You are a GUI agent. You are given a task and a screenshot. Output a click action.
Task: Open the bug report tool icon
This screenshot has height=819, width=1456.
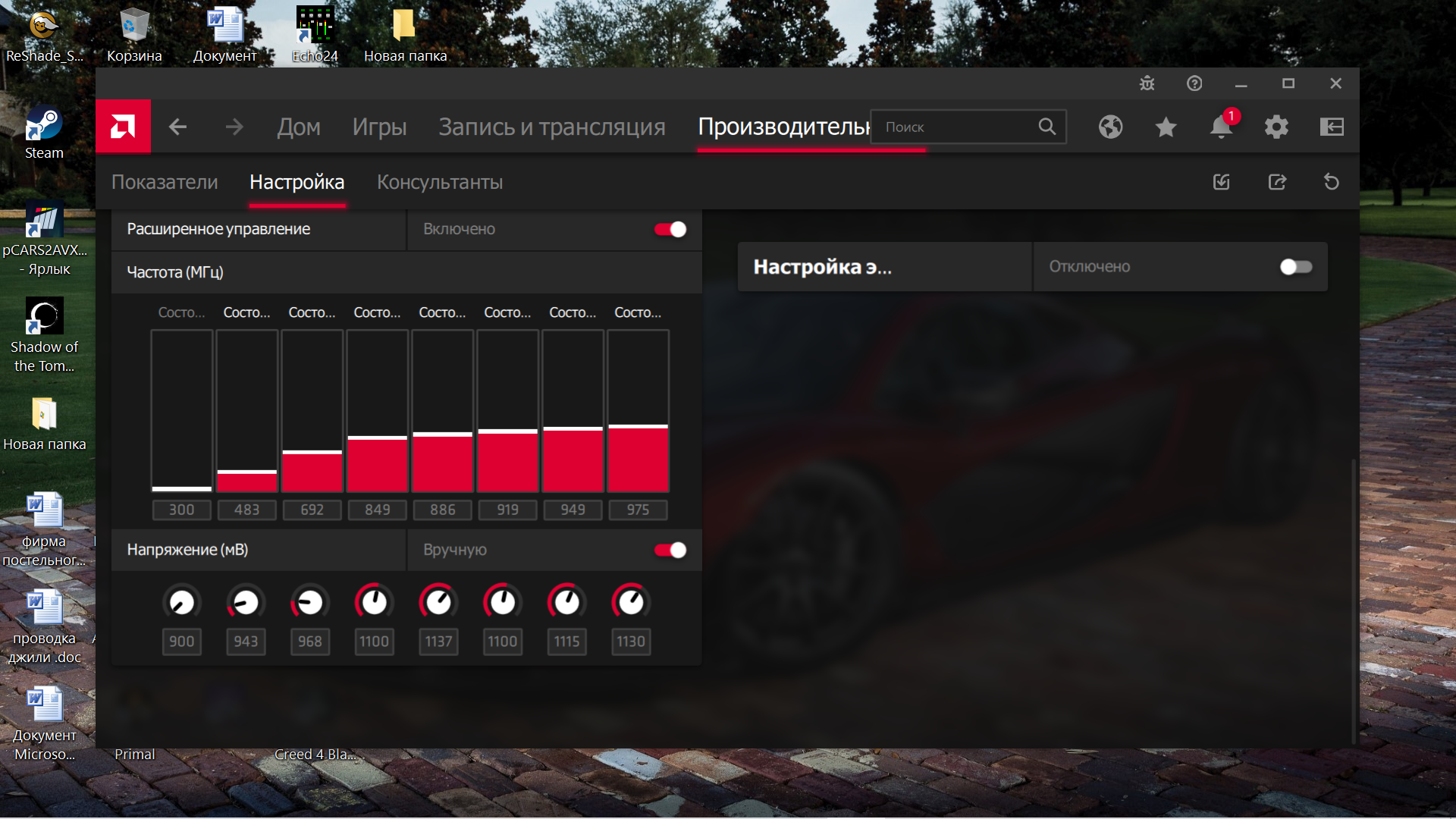[1147, 83]
